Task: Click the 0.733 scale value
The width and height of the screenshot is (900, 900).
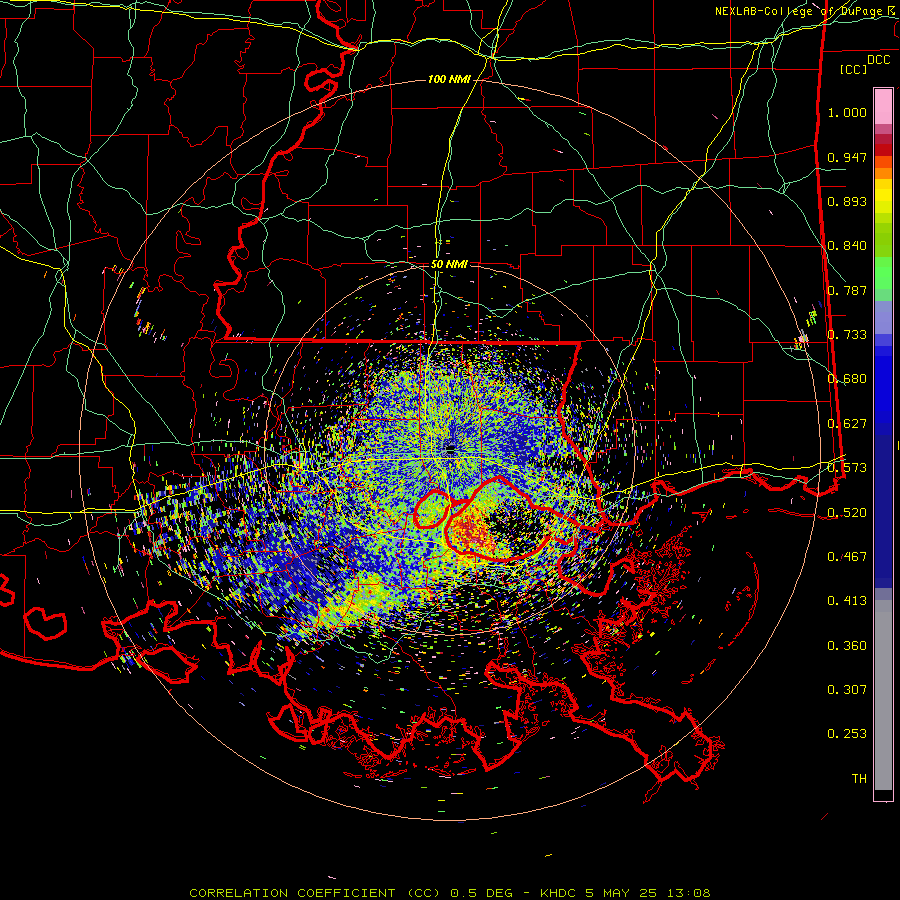Action: coord(847,335)
